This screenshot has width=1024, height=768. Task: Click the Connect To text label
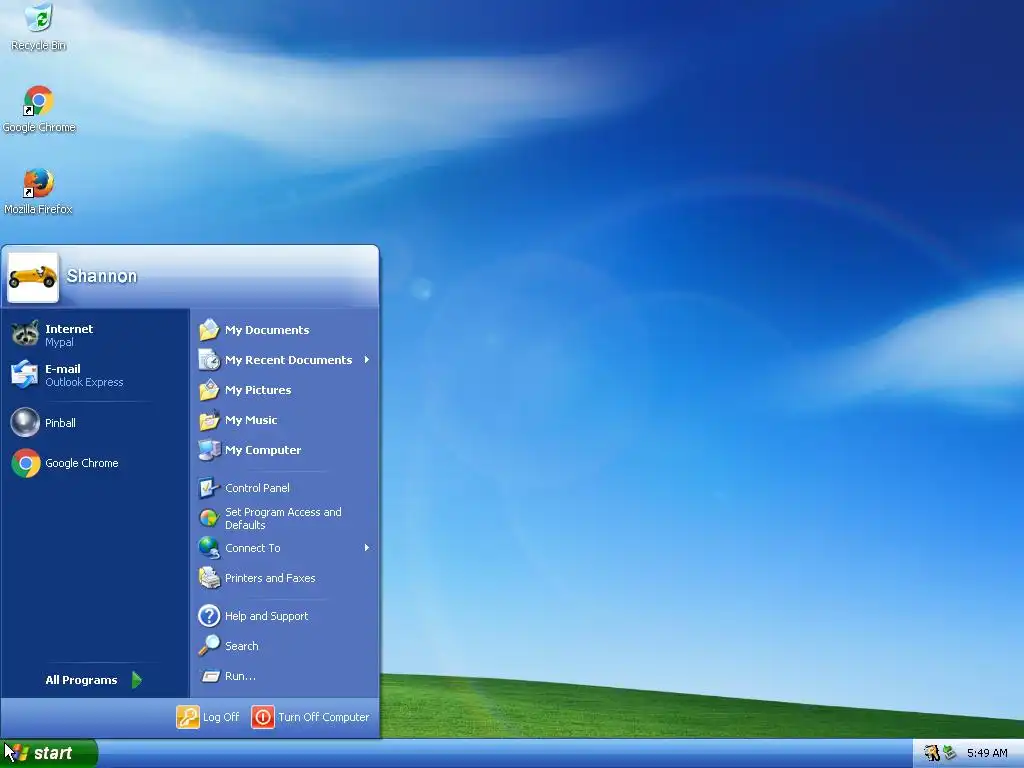(x=253, y=548)
